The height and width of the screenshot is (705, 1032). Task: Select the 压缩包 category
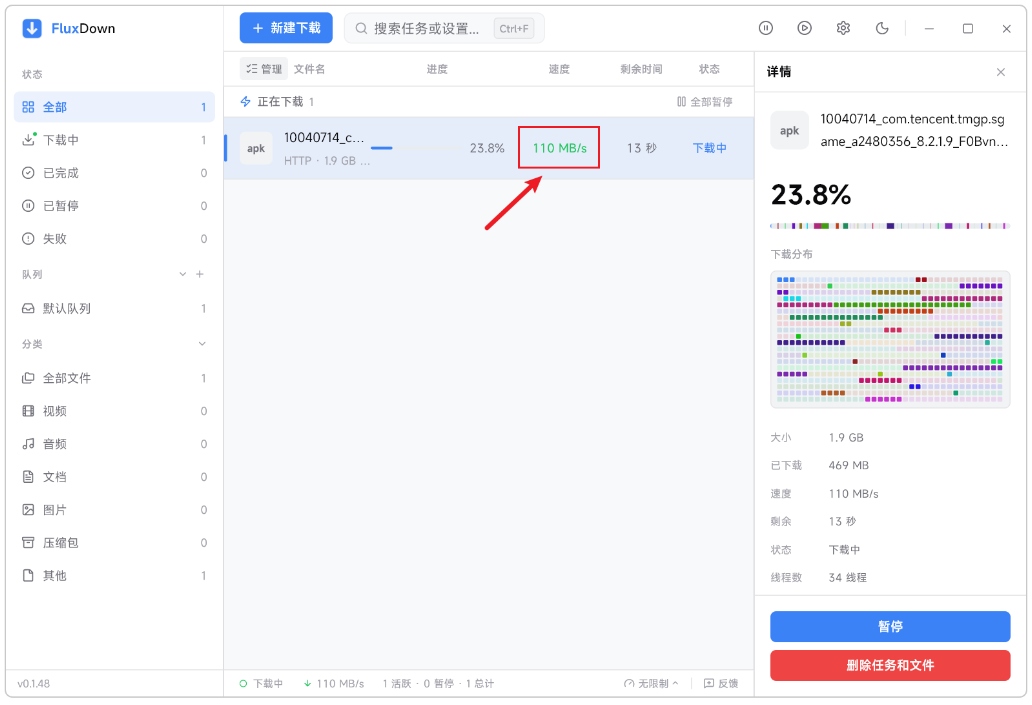(115, 542)
